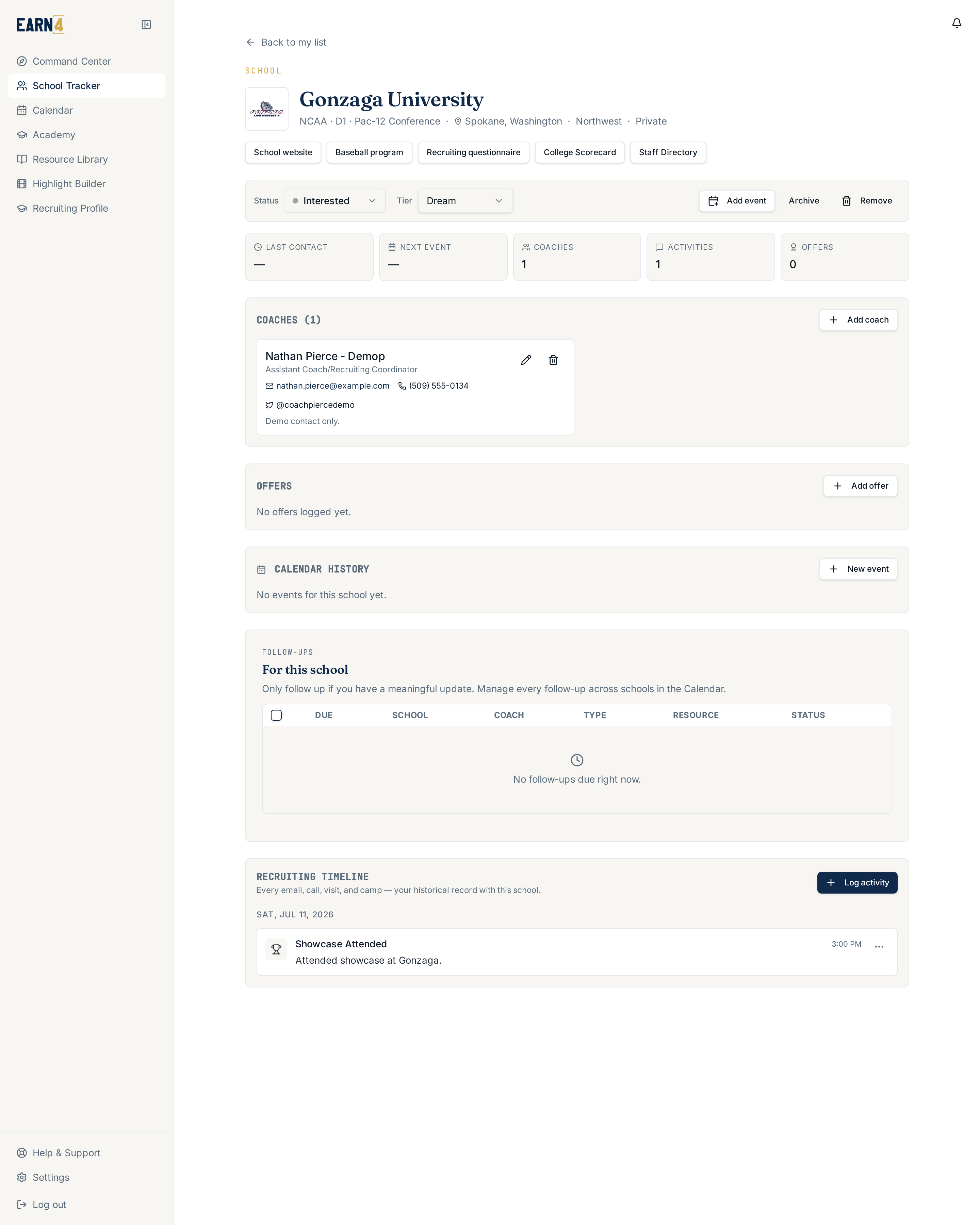Click the EARN4 logo
The height and width of the screenshot is (1225, 980).
(40, 24)
